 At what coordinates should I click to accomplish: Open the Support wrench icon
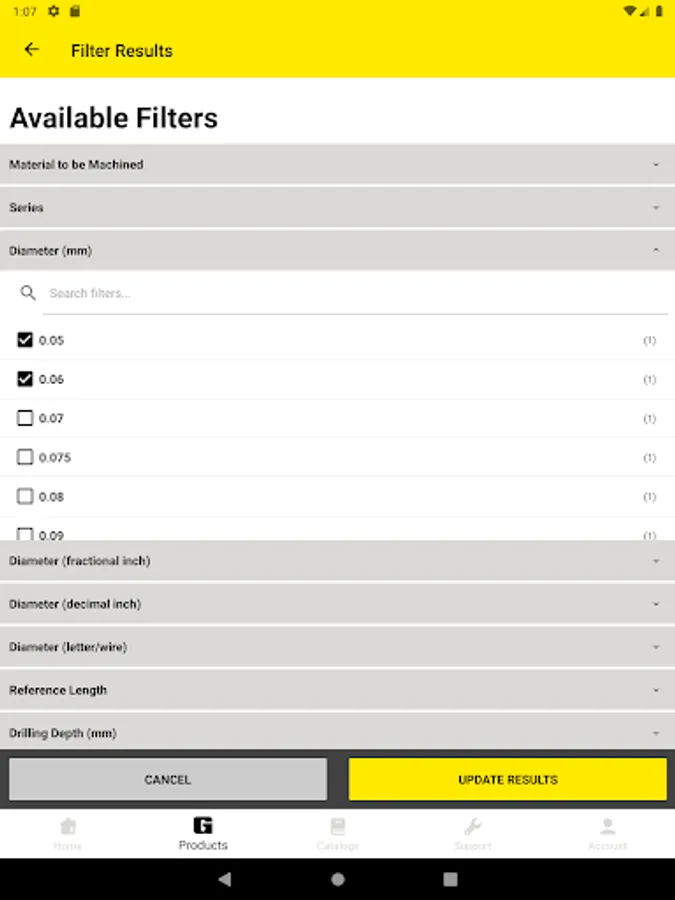[472, 827]
